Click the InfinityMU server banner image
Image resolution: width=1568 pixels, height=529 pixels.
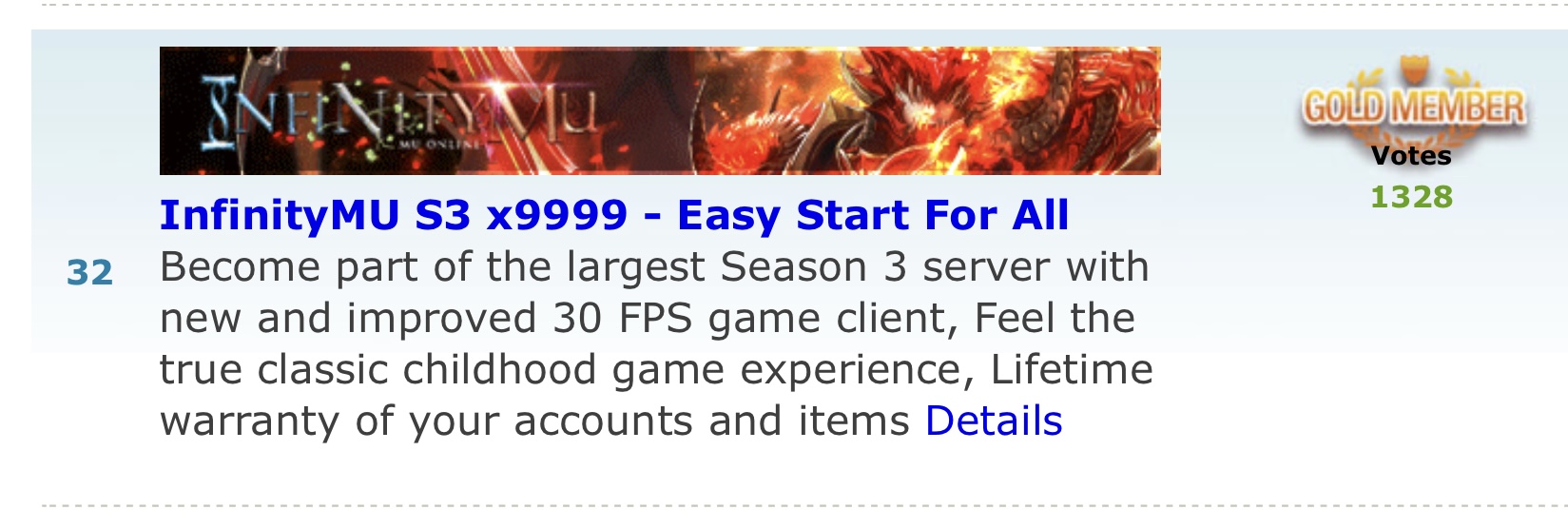[660, 110]
